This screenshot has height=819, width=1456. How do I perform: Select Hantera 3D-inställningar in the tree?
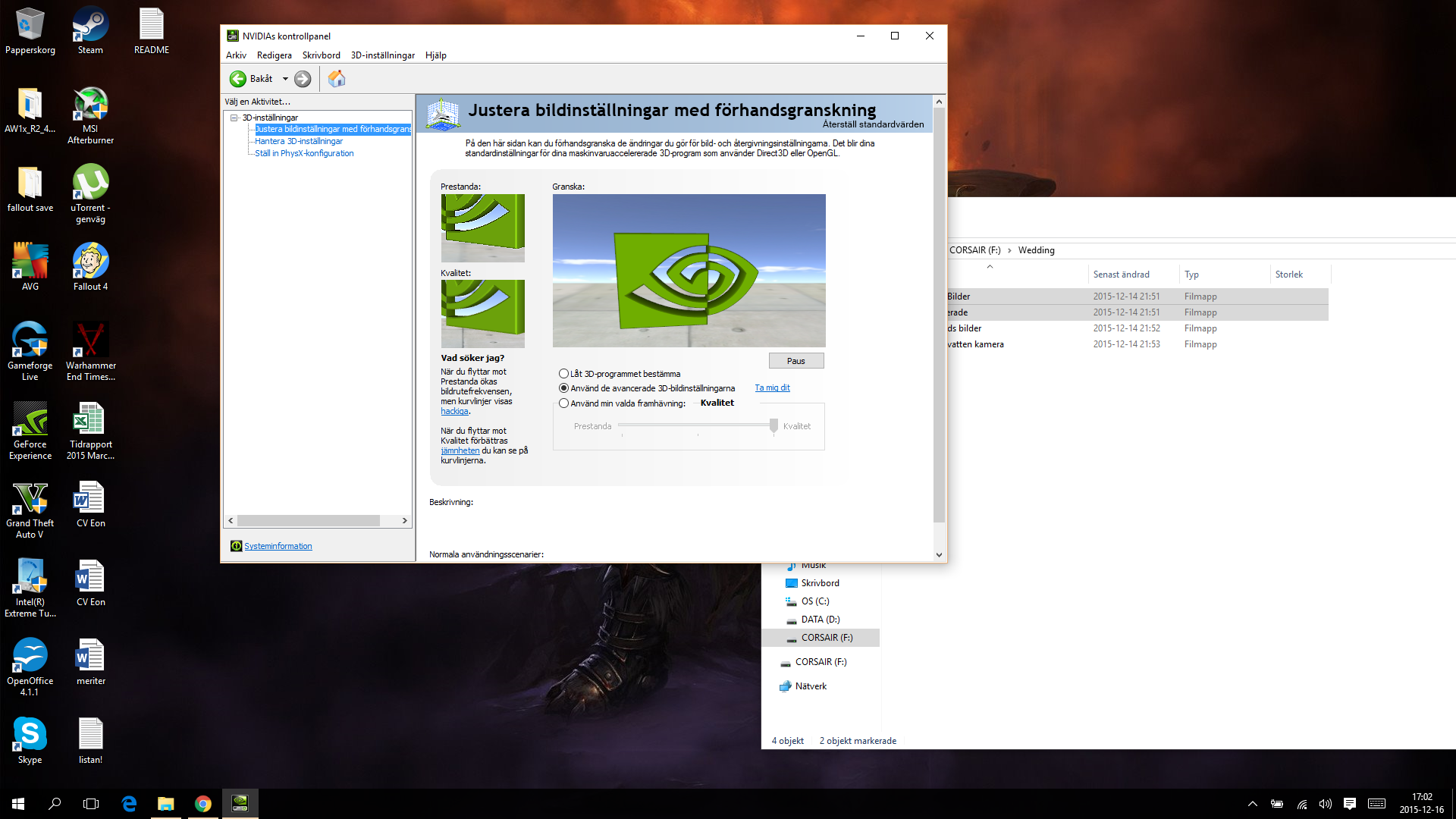[x=299, y=141]
